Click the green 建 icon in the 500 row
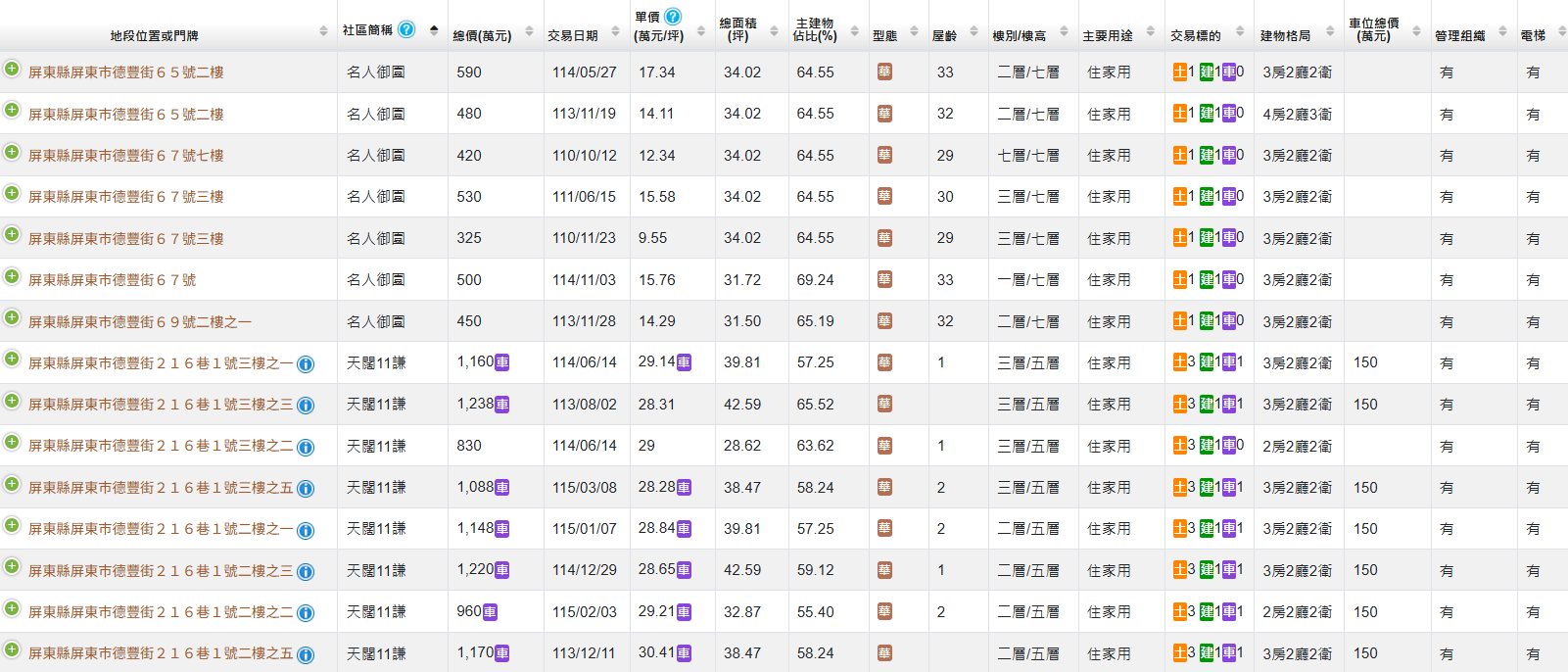The width and height of the screenshot is (1568, 672). click(1207, 279)
